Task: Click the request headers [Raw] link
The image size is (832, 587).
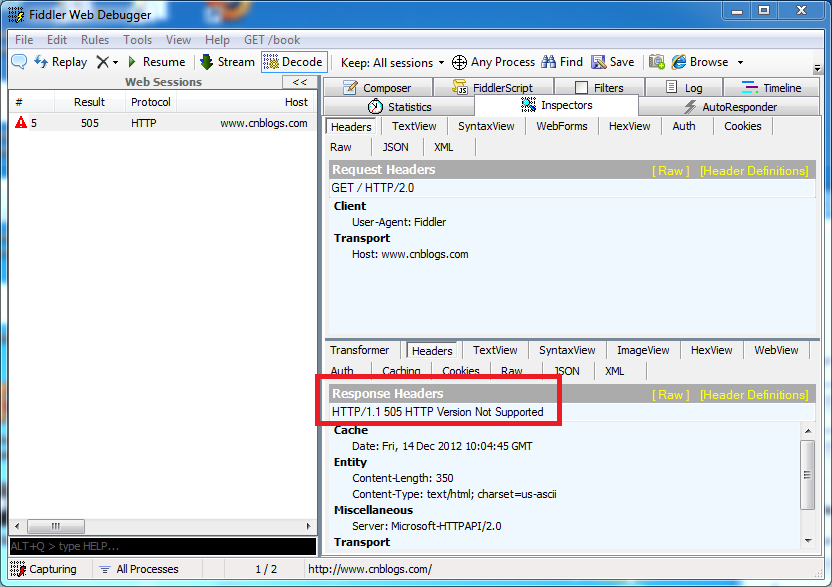Action: click(x=670, y=171)
